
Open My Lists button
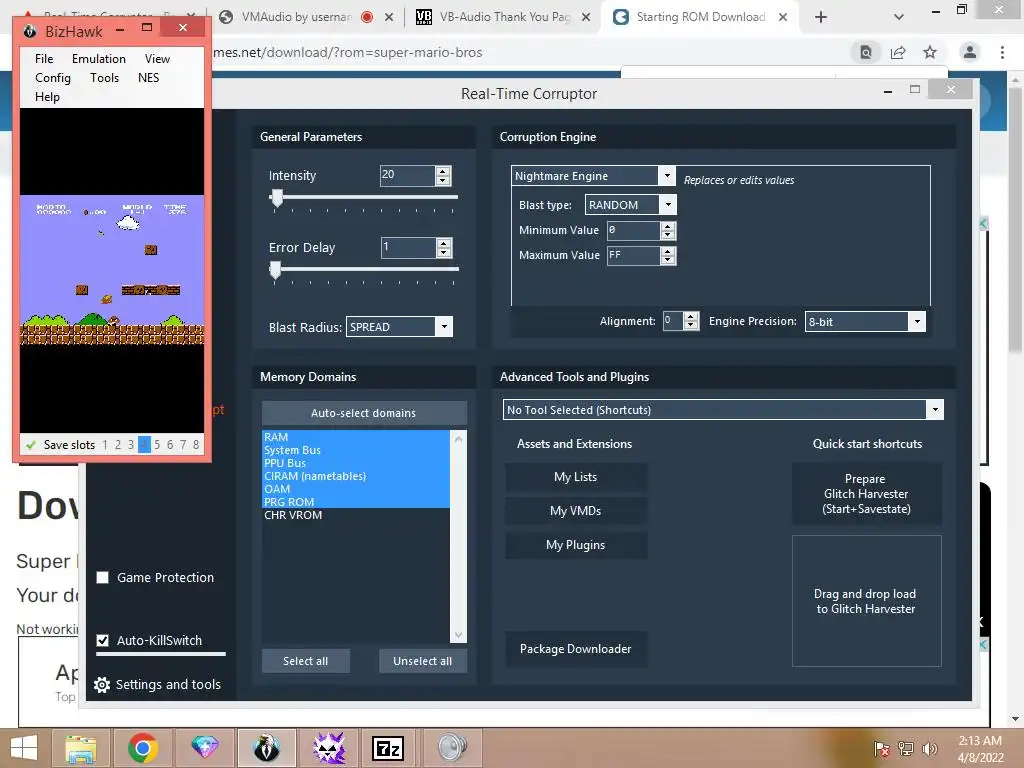tap(575, 477)
